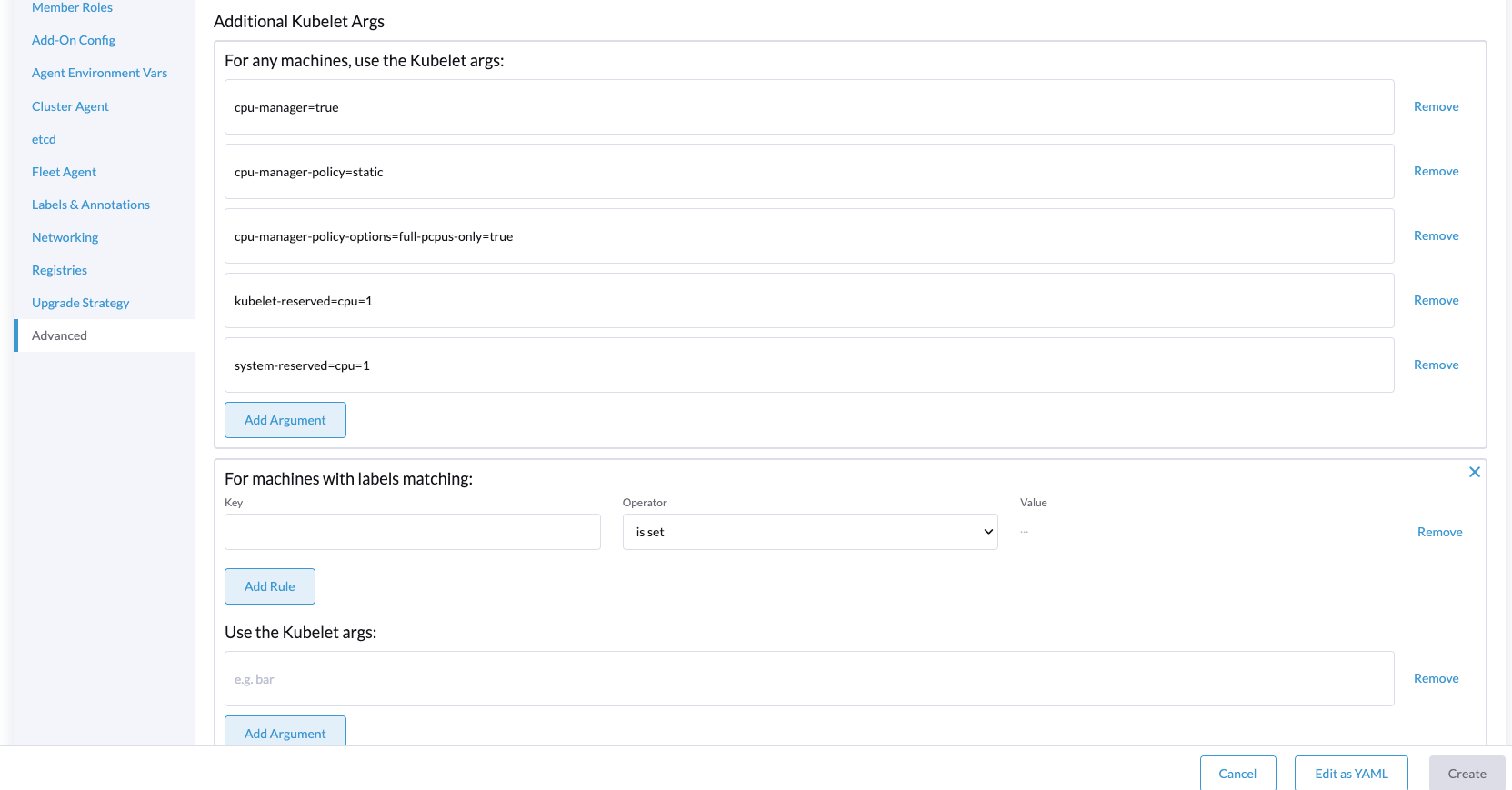Viewport: 1512px width, 790px height.
Task: Switch to Networking section
Action: point(65,237)
